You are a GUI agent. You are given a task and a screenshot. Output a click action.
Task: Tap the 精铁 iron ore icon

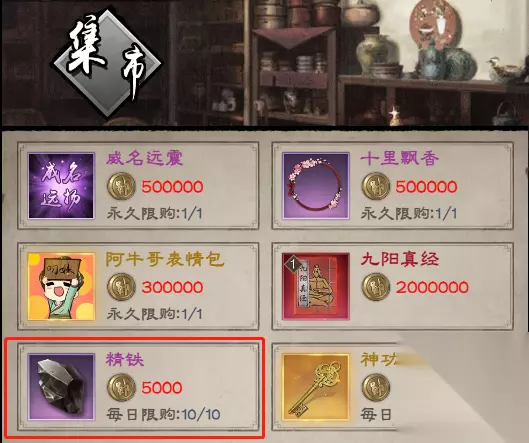(61, 387)
